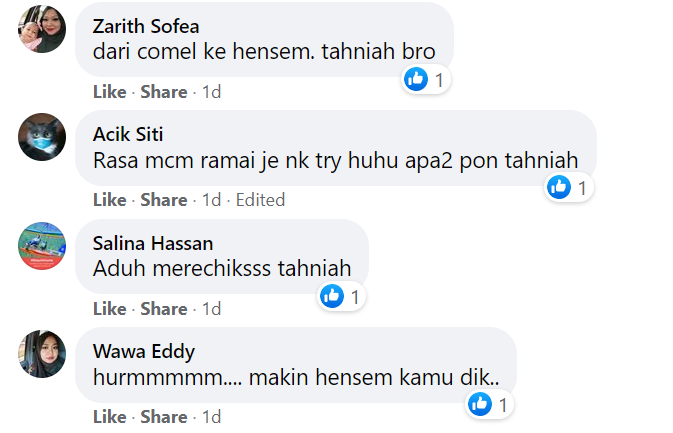Open Acik Siti's cat avatar
Screen dimensions: 673x433
click(42, 137)
